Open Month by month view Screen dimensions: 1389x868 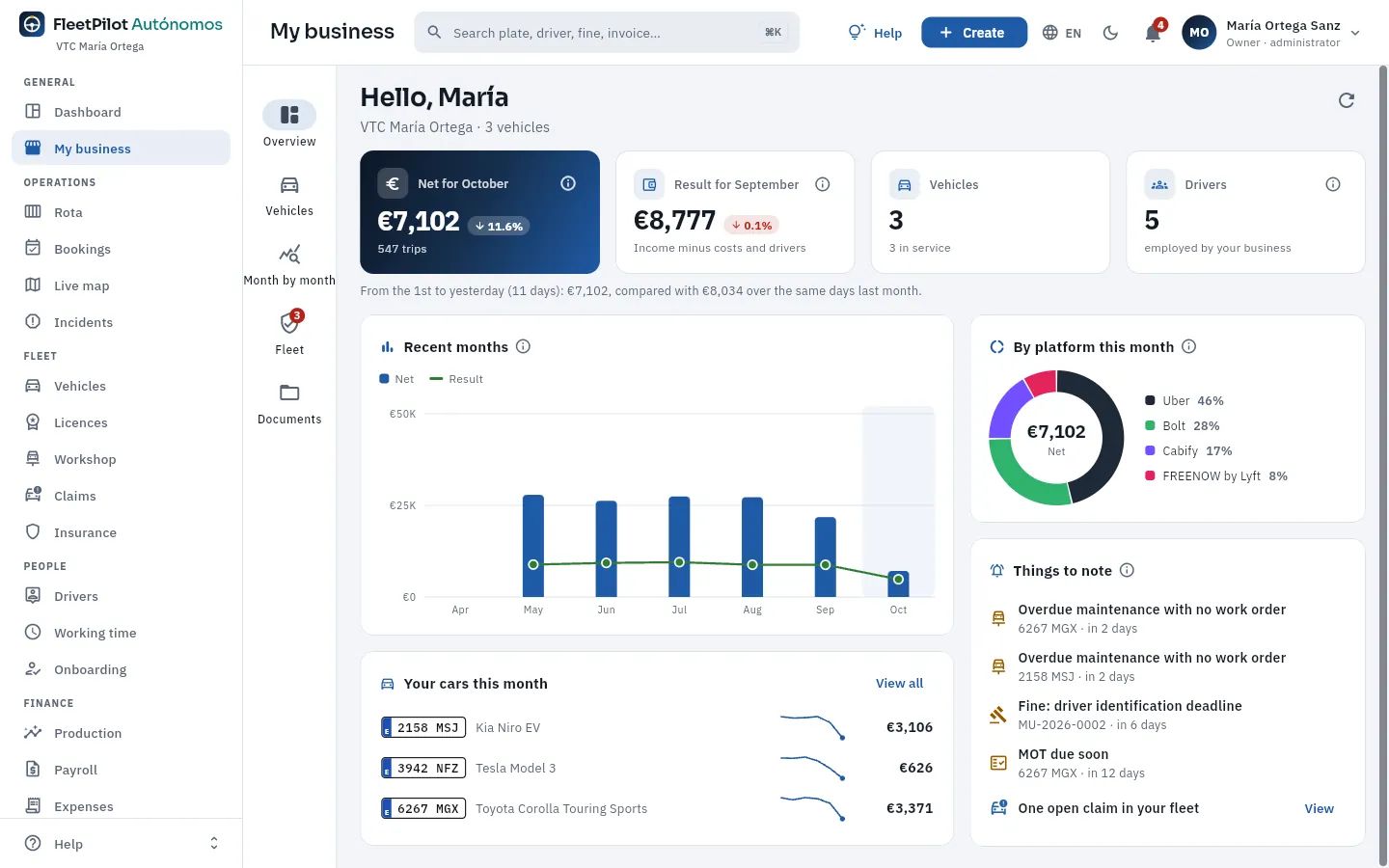[x=289, y=263]
